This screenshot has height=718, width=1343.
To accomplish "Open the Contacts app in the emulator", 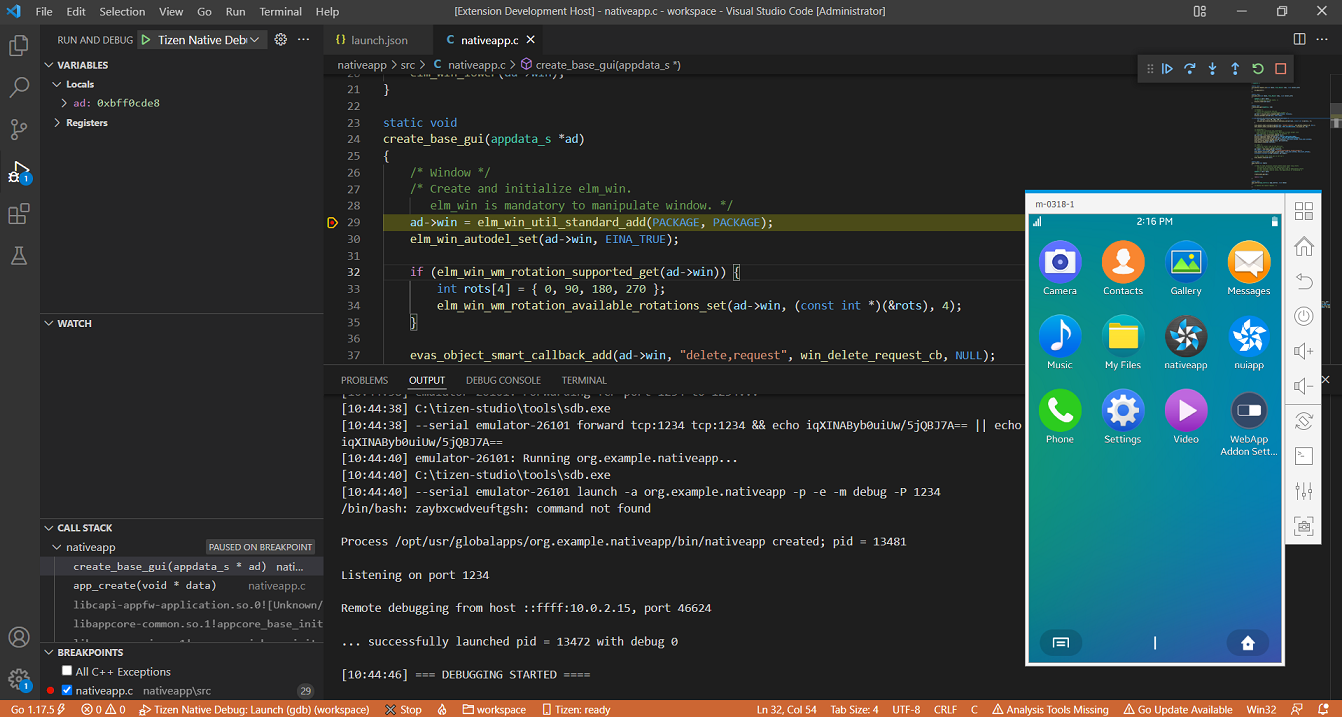I will (1123, 263).
